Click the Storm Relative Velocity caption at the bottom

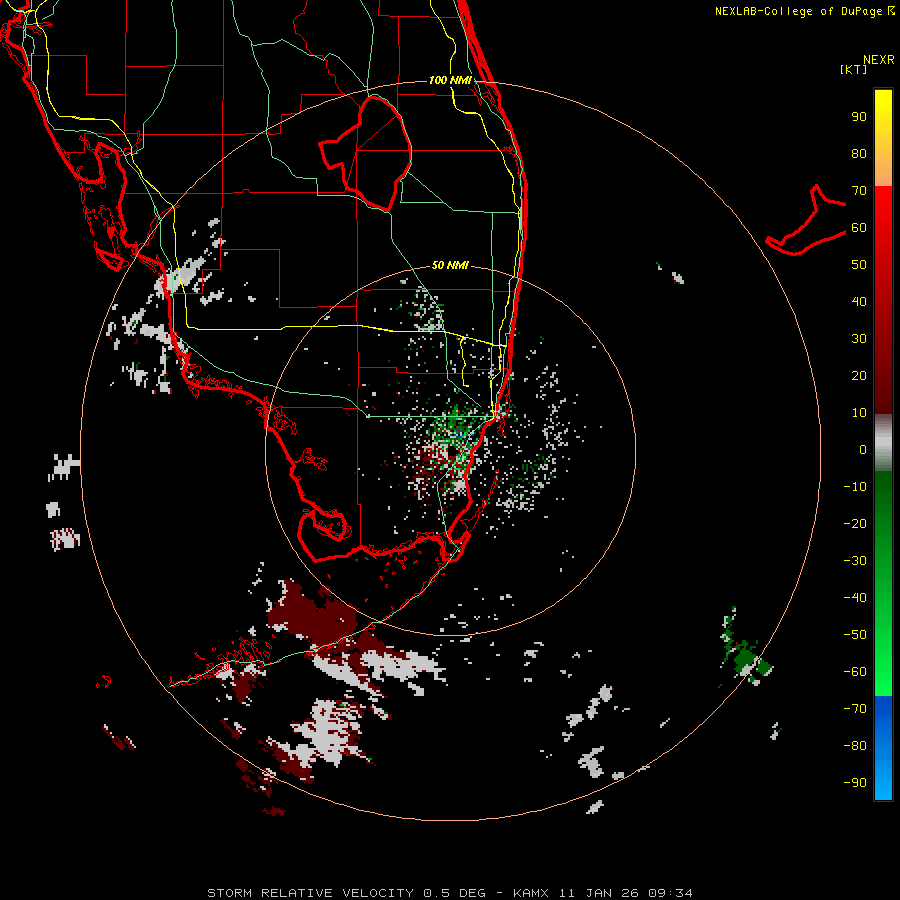(x=450, y=893)
